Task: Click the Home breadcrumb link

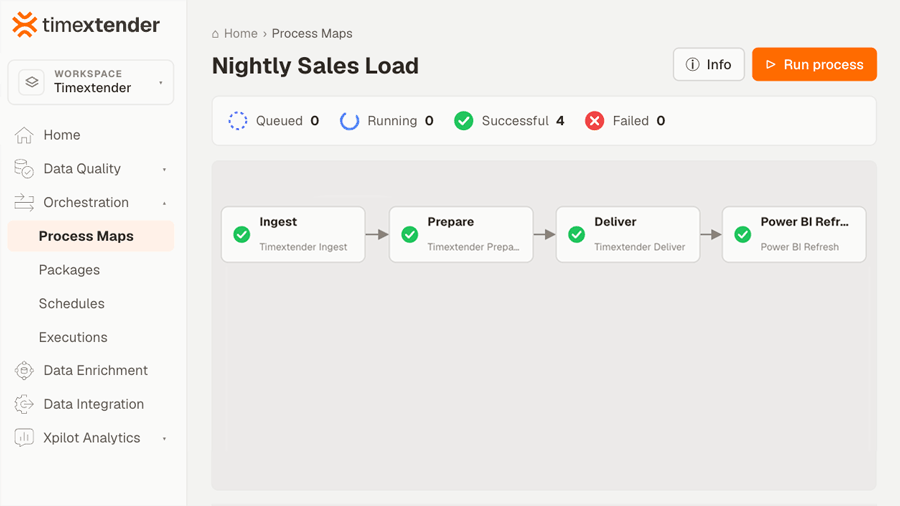Action: click(x=240, y=34)
